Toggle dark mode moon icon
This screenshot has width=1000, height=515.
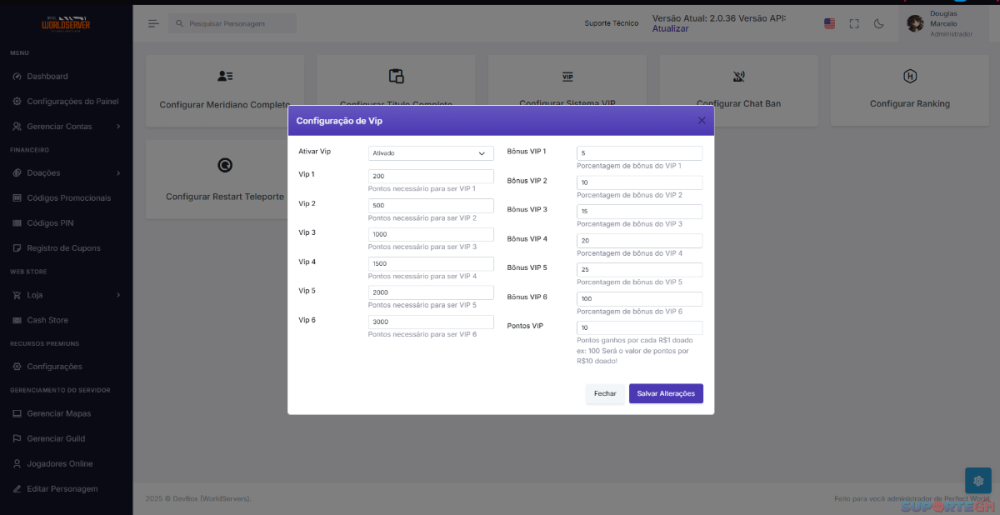[879, 23]
